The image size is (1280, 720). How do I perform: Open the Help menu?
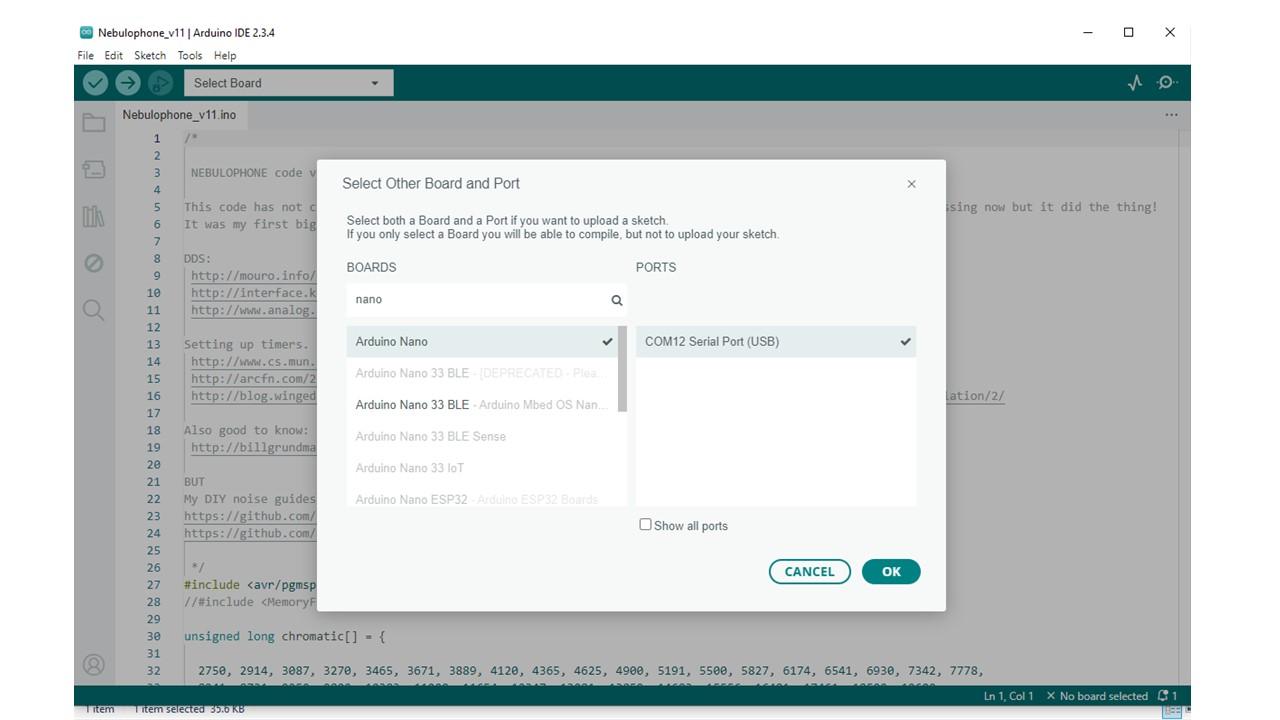[225, 56]
